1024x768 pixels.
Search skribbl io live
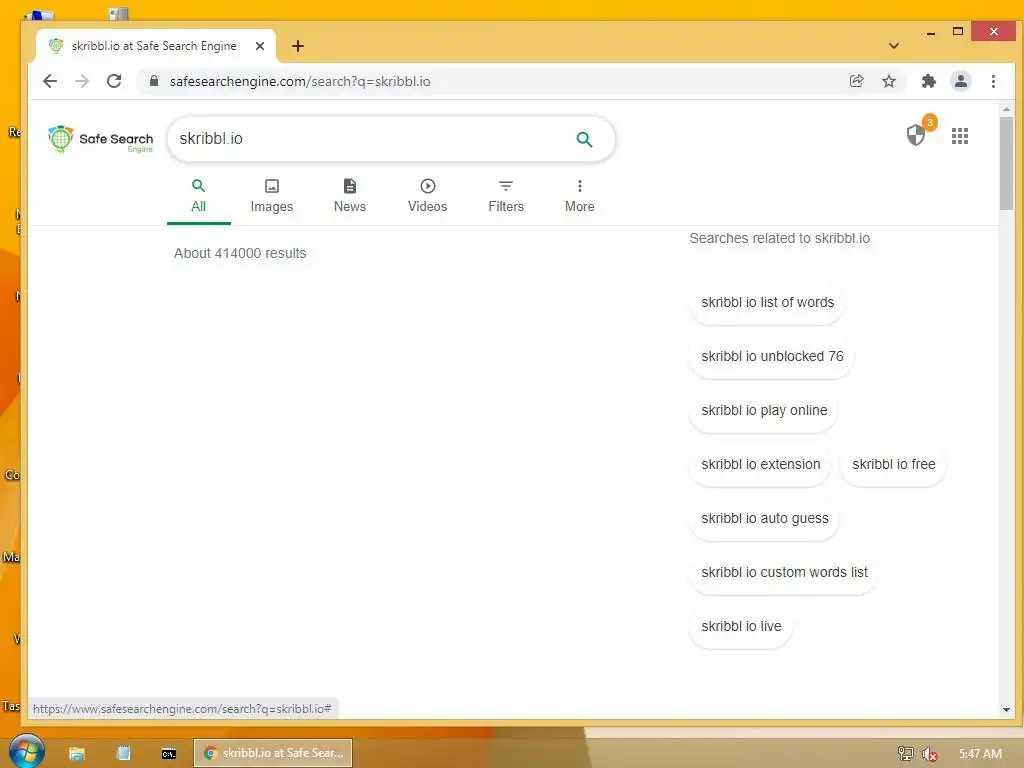click(x=741, y=627)
